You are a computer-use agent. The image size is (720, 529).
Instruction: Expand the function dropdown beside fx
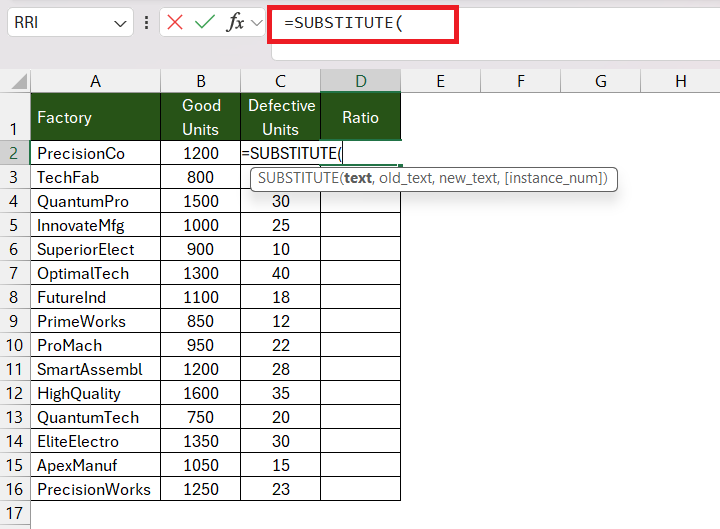pyautogui.click(x=257, y=23)
